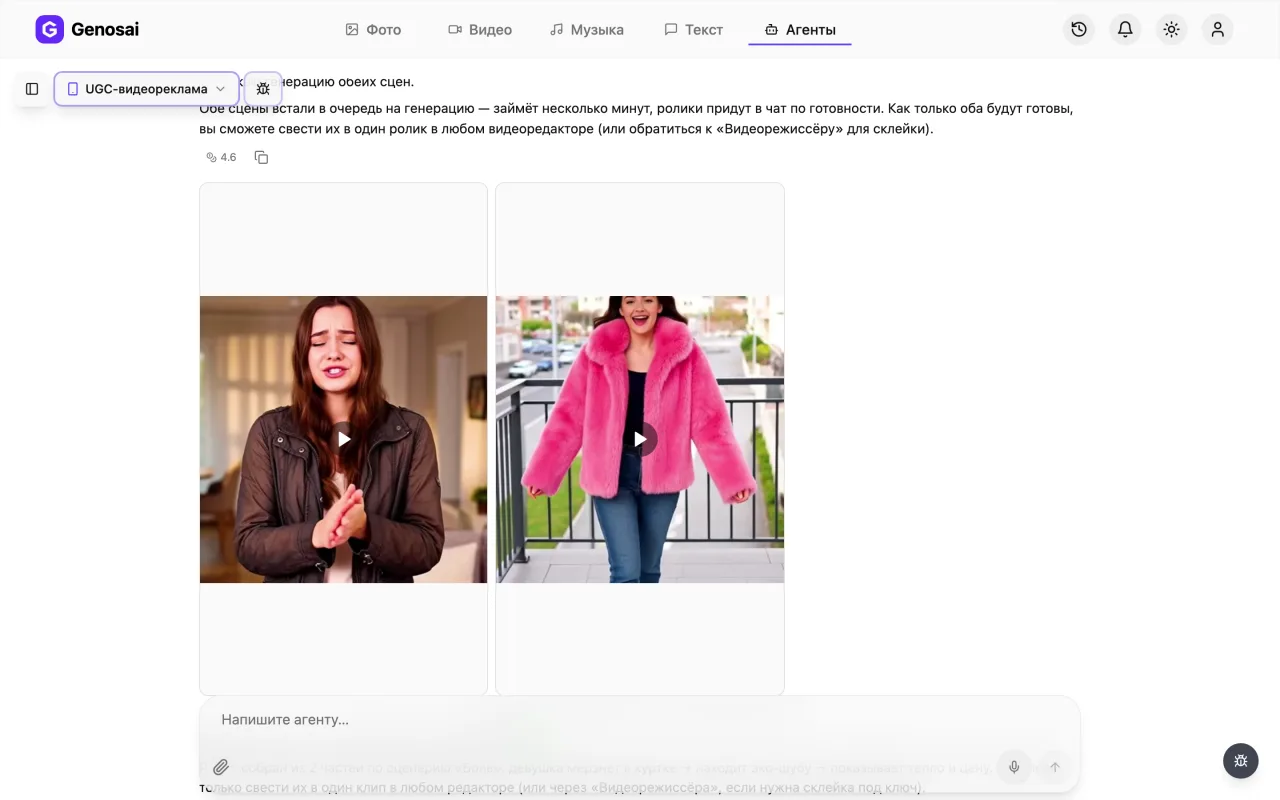Go to the Текст tab
The width and height of the screenshot is (1280, 800).
point(694,30)
